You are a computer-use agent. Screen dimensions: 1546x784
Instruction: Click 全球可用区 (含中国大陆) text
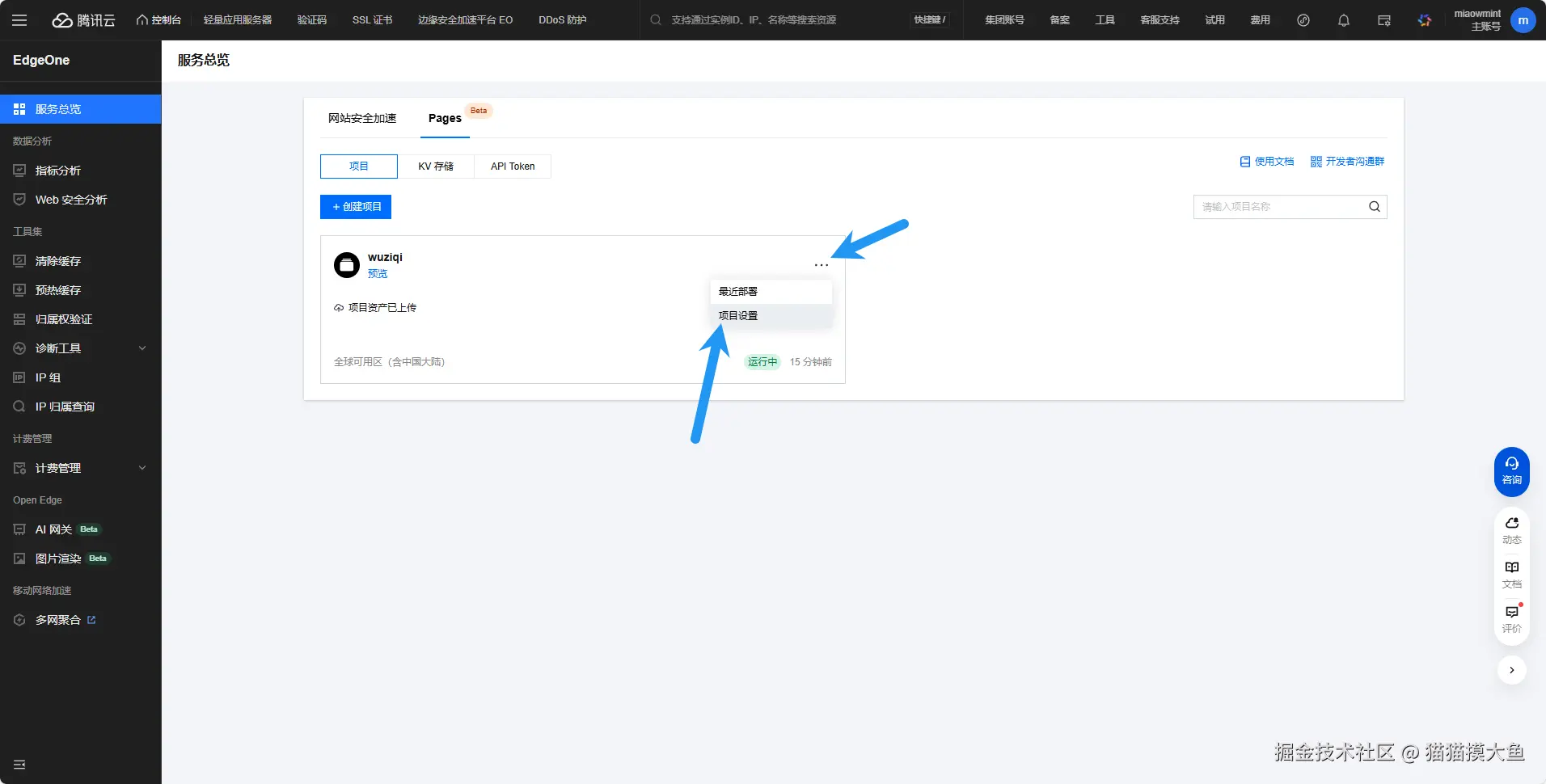pos(390,362)
